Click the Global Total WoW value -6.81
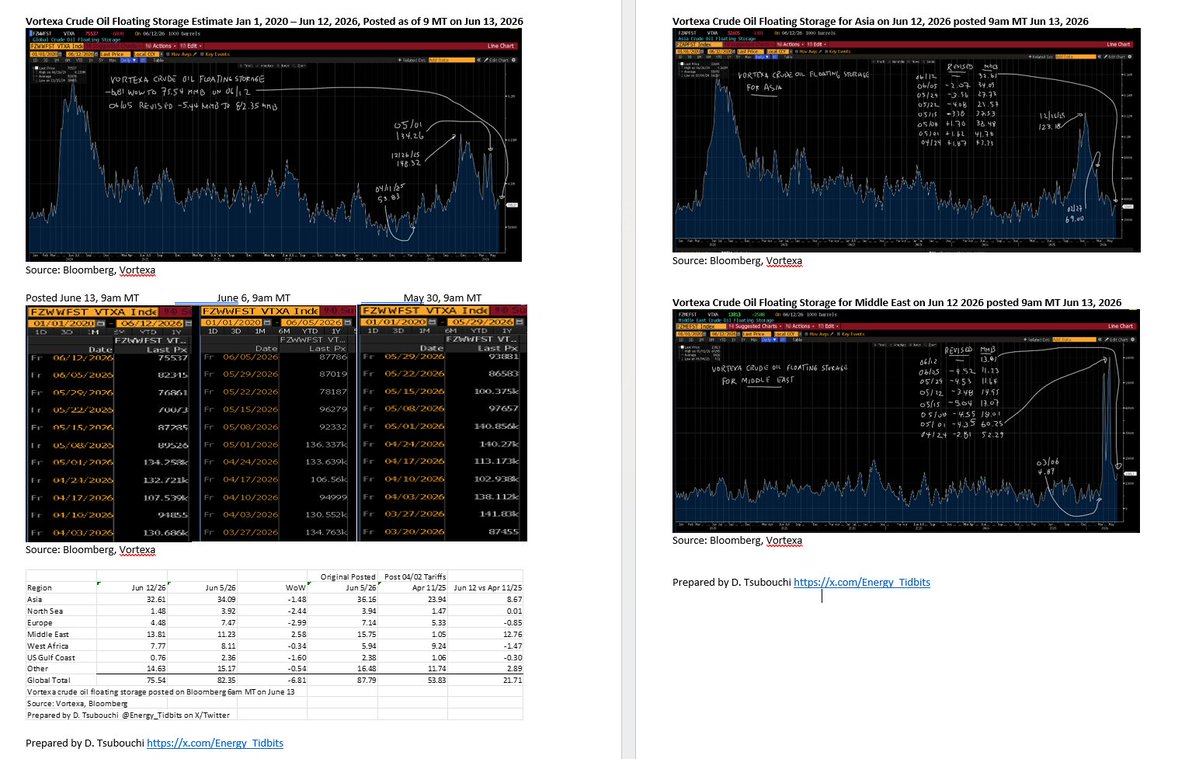Image resolution: width=1199 pixels, height=759 pixels. coord(296,680)
